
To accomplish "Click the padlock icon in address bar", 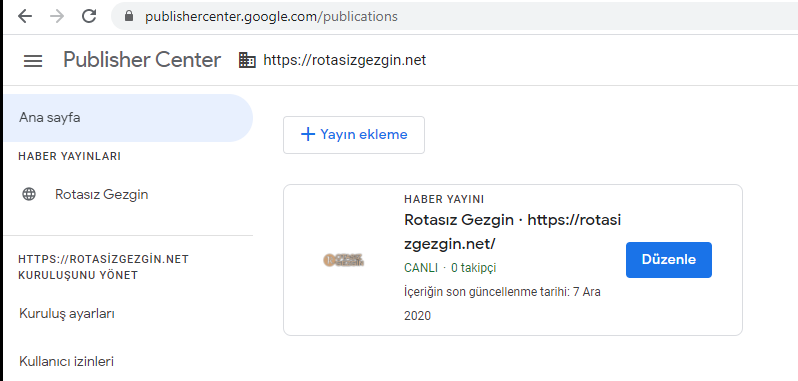I will point(129,16).
